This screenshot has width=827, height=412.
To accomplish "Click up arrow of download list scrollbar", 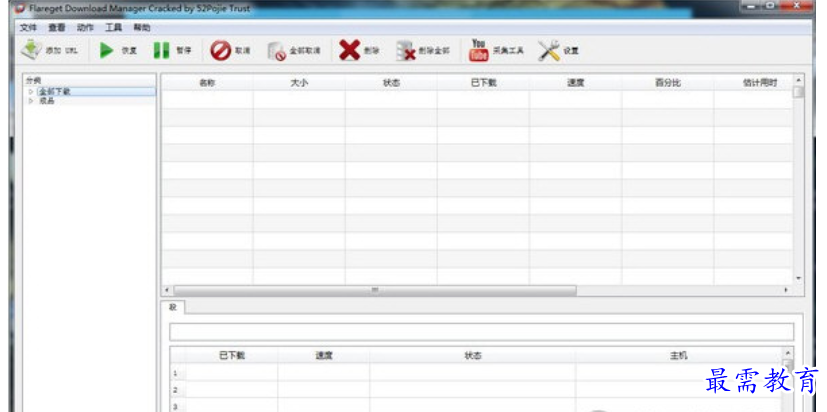I will pyautogui.click(x=799, y=81).
